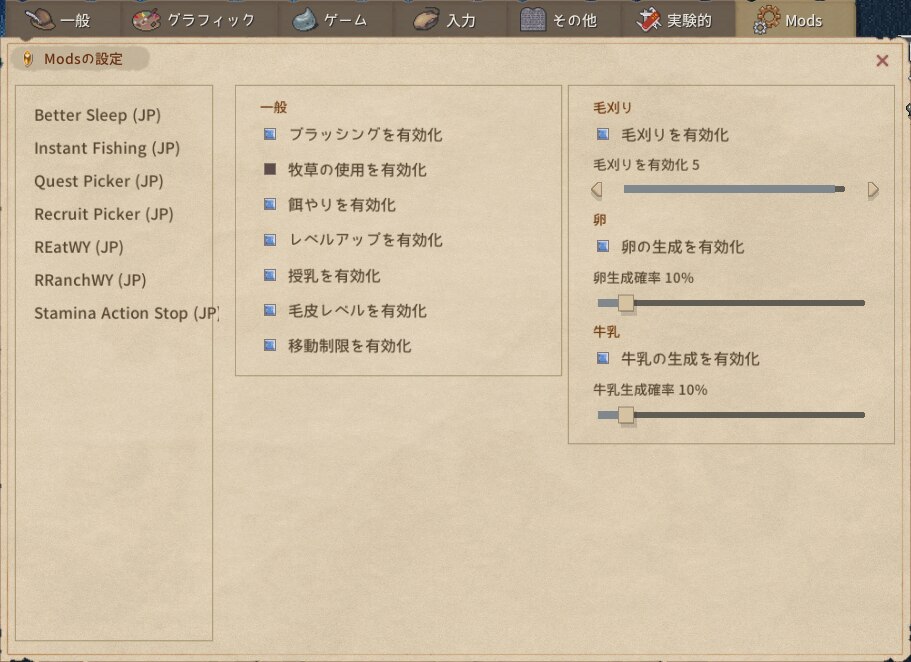This screenshot has height=662, width=911.
Task: Click the 卵生成確率 slider handle
Action: pyautogui.click(x=626, y=302)
